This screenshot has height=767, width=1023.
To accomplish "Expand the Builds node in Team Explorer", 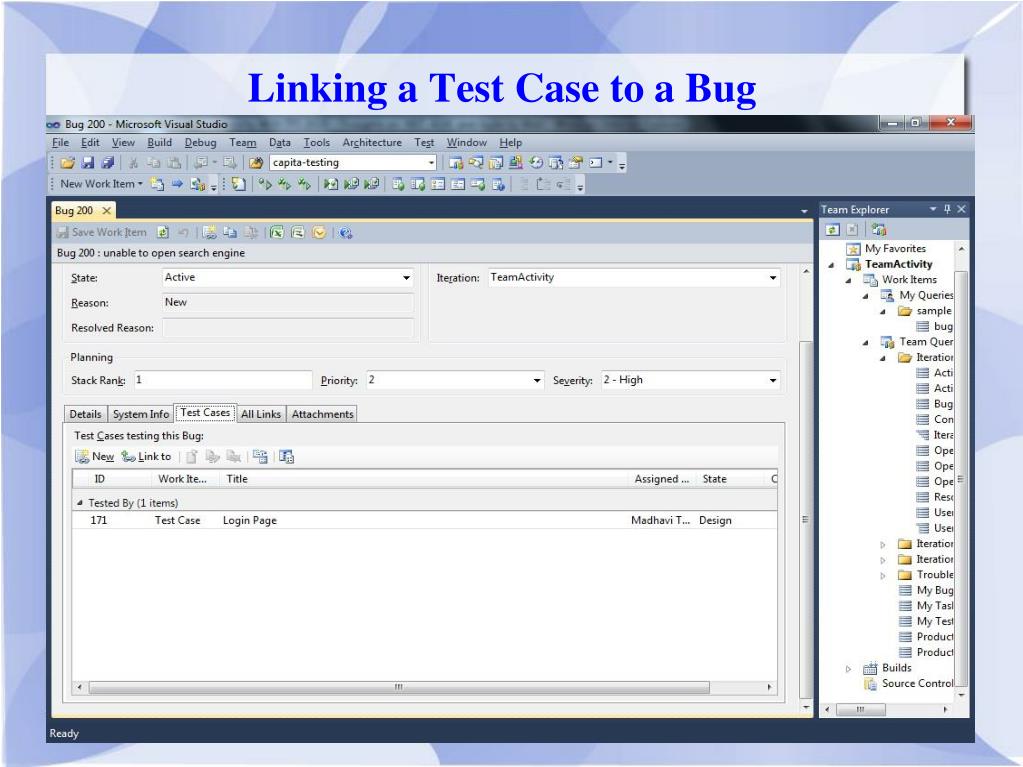I will 848,669.
